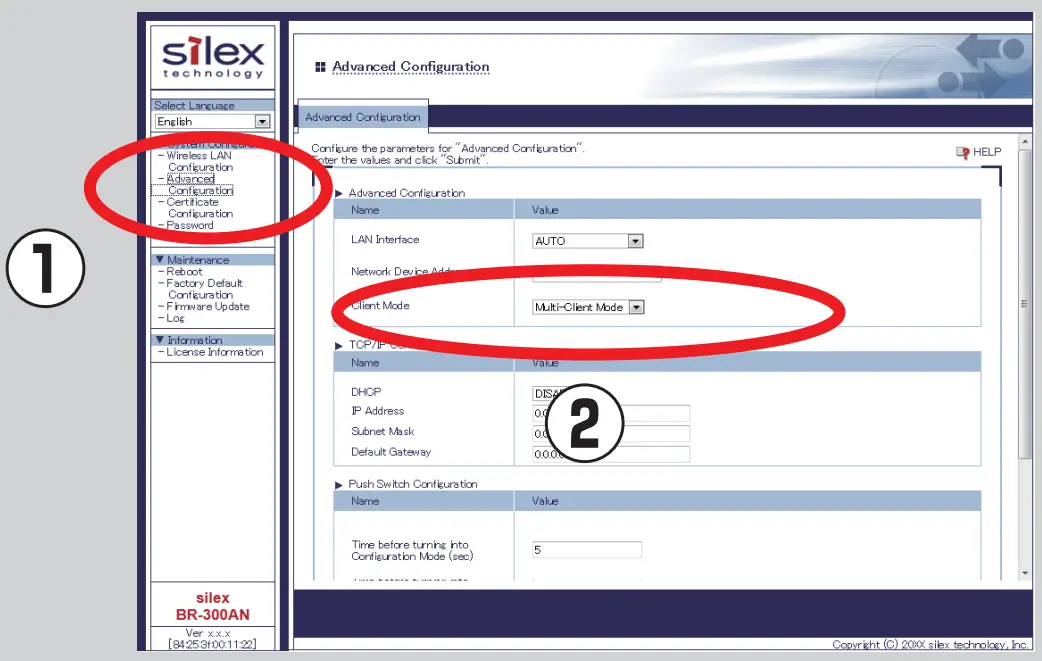Open the Client Mode Multi-Client Mode dropdown
The image size is (1042, 661).
click(x=589, y=307)
